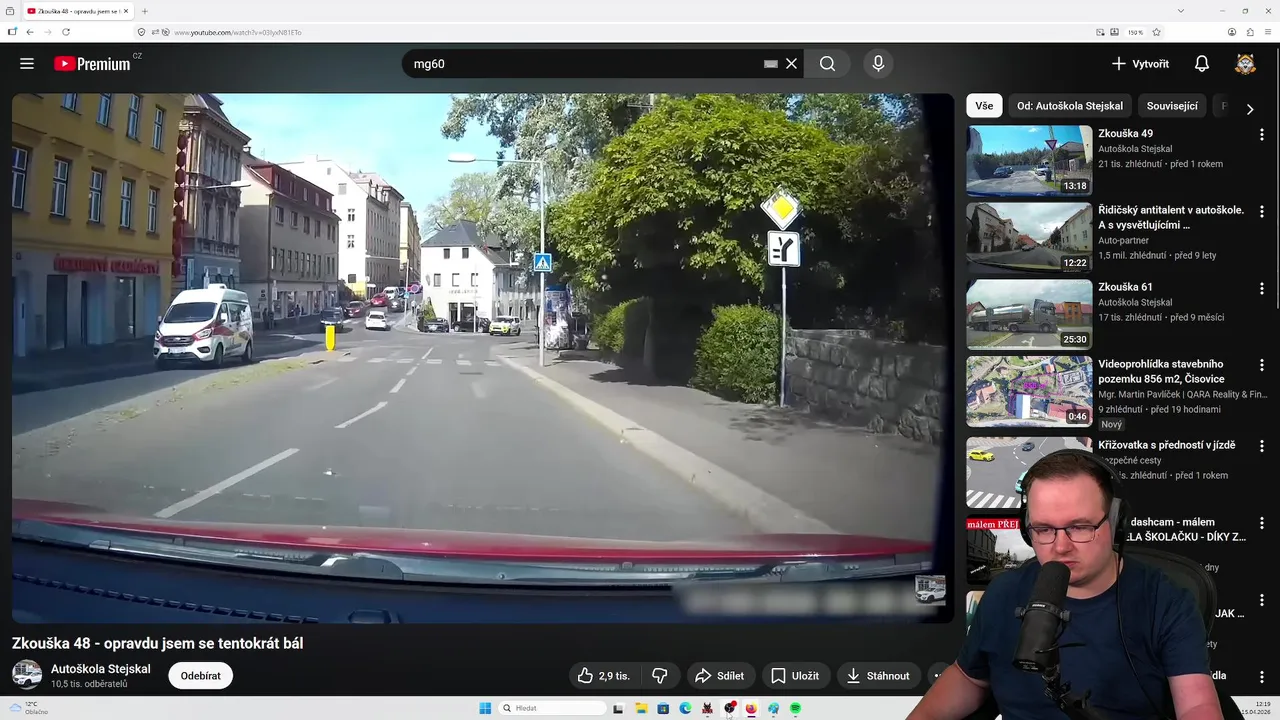
Task: Open Spotify from the taskbar
Action: [x=795, y=708]
